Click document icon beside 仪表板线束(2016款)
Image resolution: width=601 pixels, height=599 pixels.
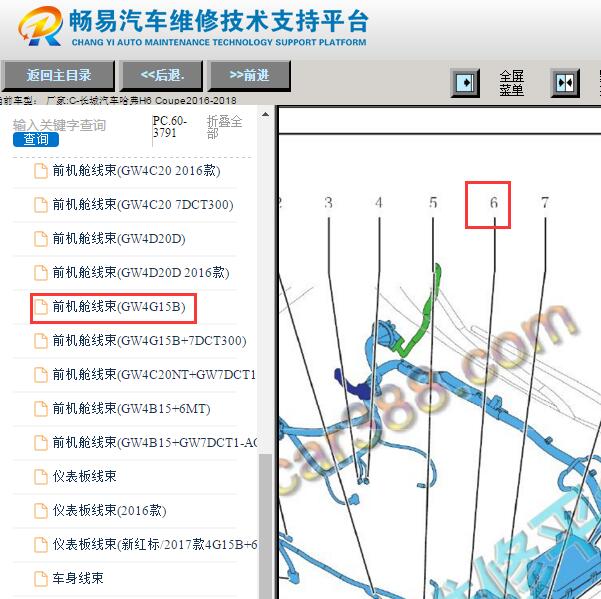tap(41, 511)
